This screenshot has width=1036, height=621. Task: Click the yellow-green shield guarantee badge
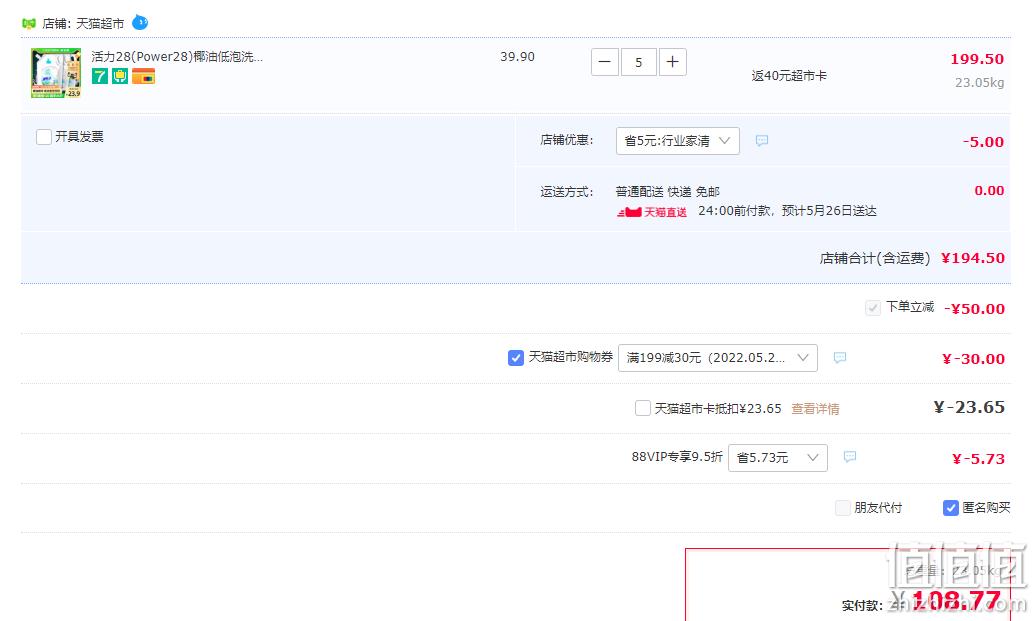120,76
